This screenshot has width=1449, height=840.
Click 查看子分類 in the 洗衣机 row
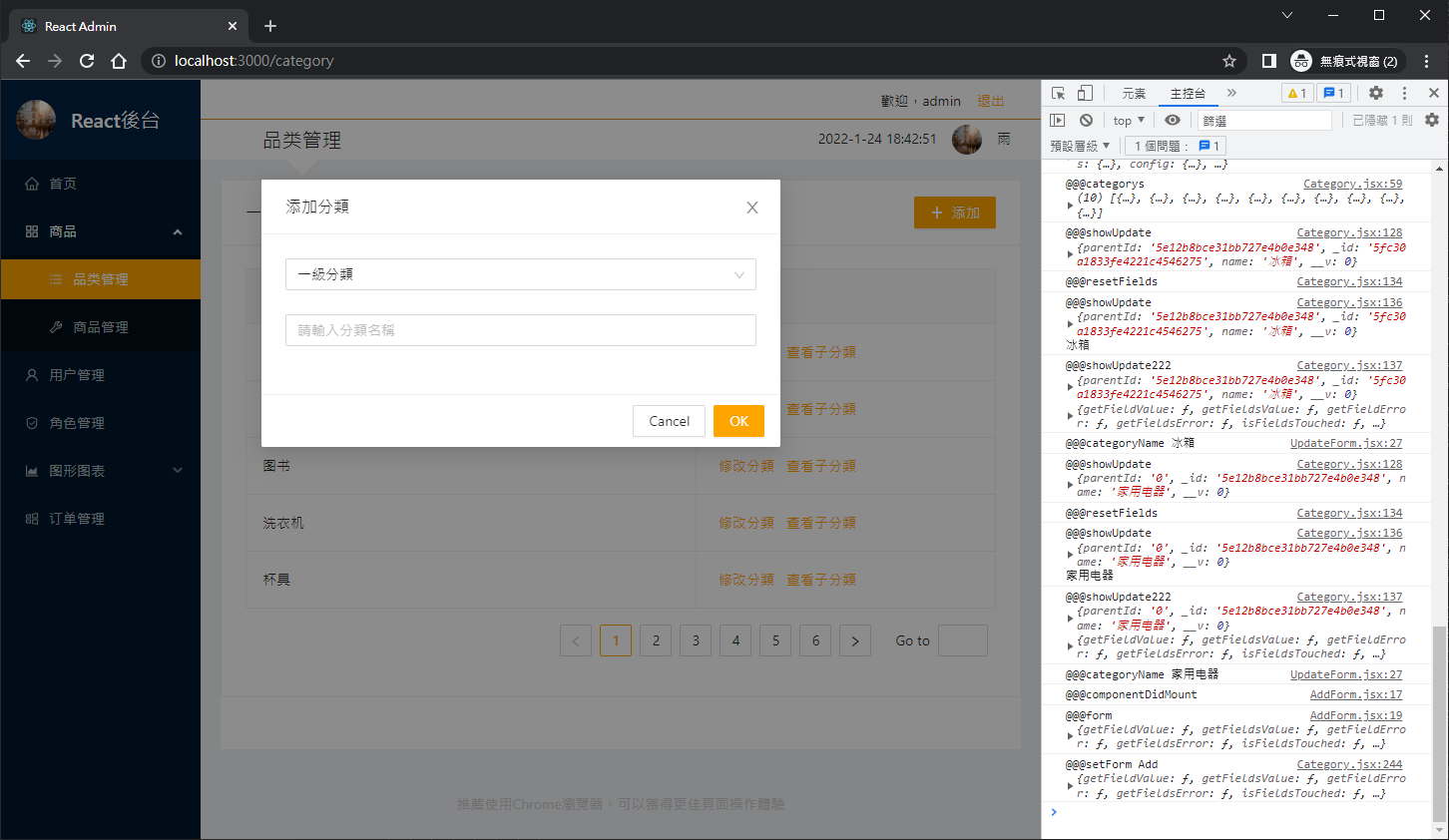point(821,523)
